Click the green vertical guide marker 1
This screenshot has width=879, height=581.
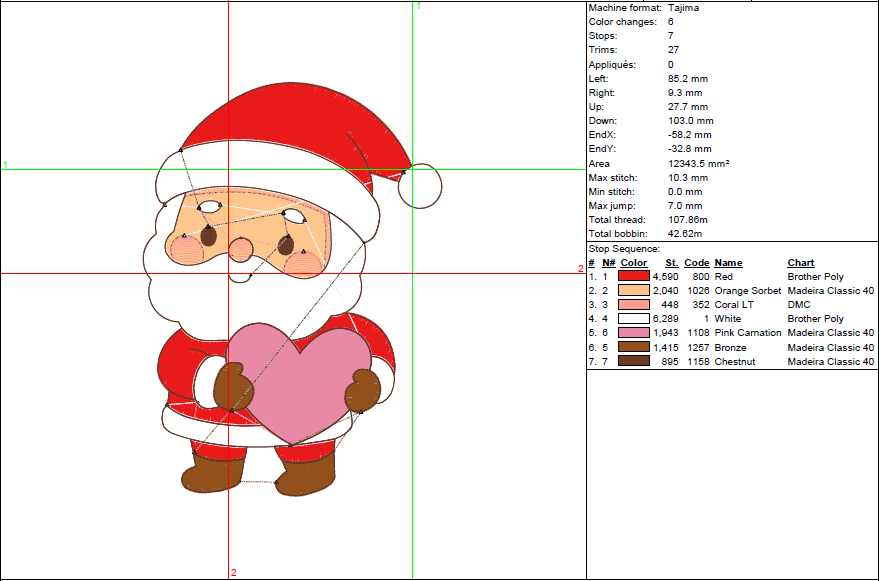419,7
